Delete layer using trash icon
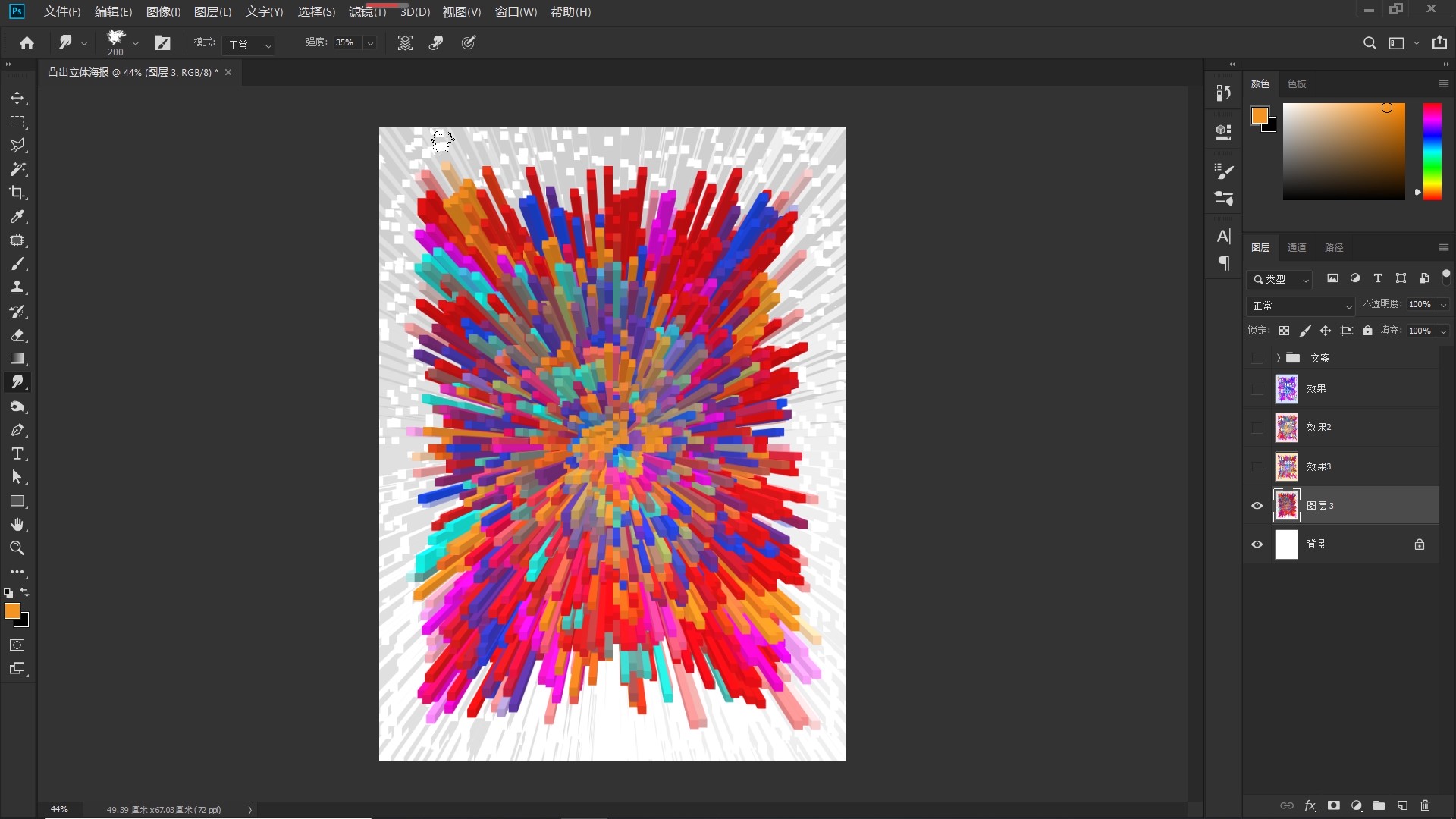Image resolution: width=1456 pixels, height=819 pixels. [x=1425, y=805]
